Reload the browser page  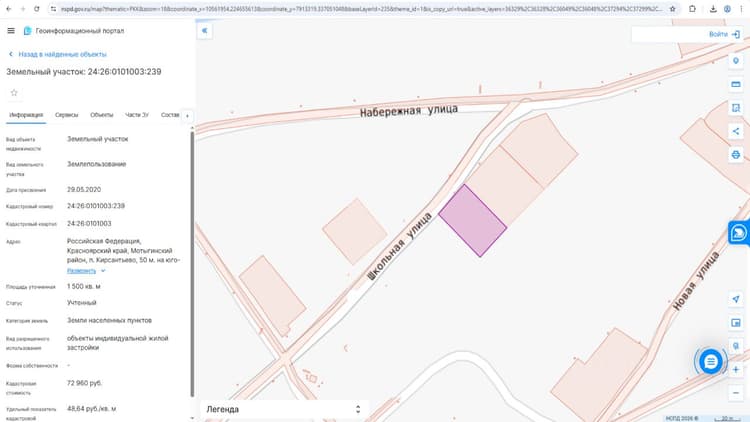(x=36, y=9)
